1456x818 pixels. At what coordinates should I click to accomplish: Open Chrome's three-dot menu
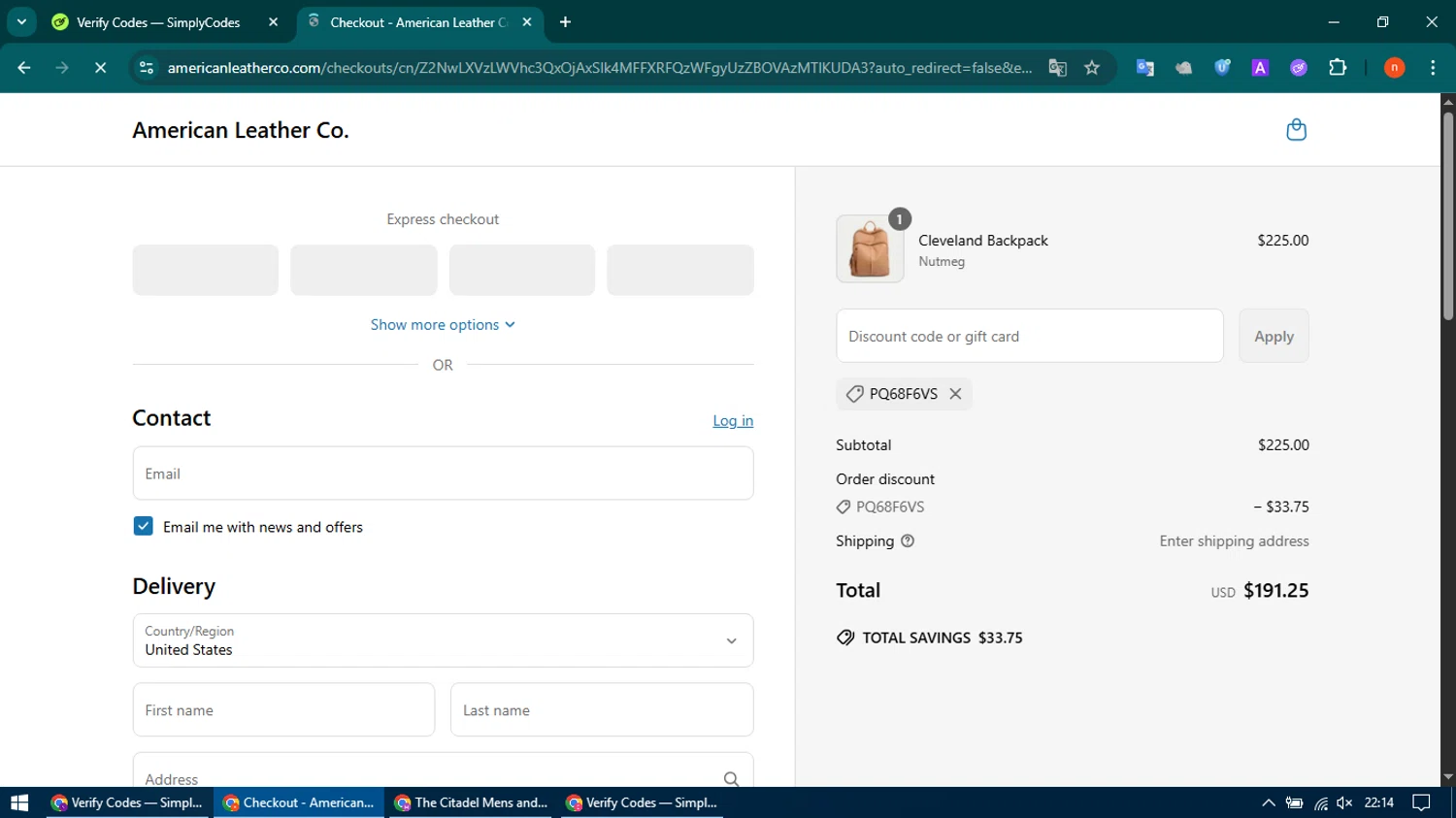1433,68
